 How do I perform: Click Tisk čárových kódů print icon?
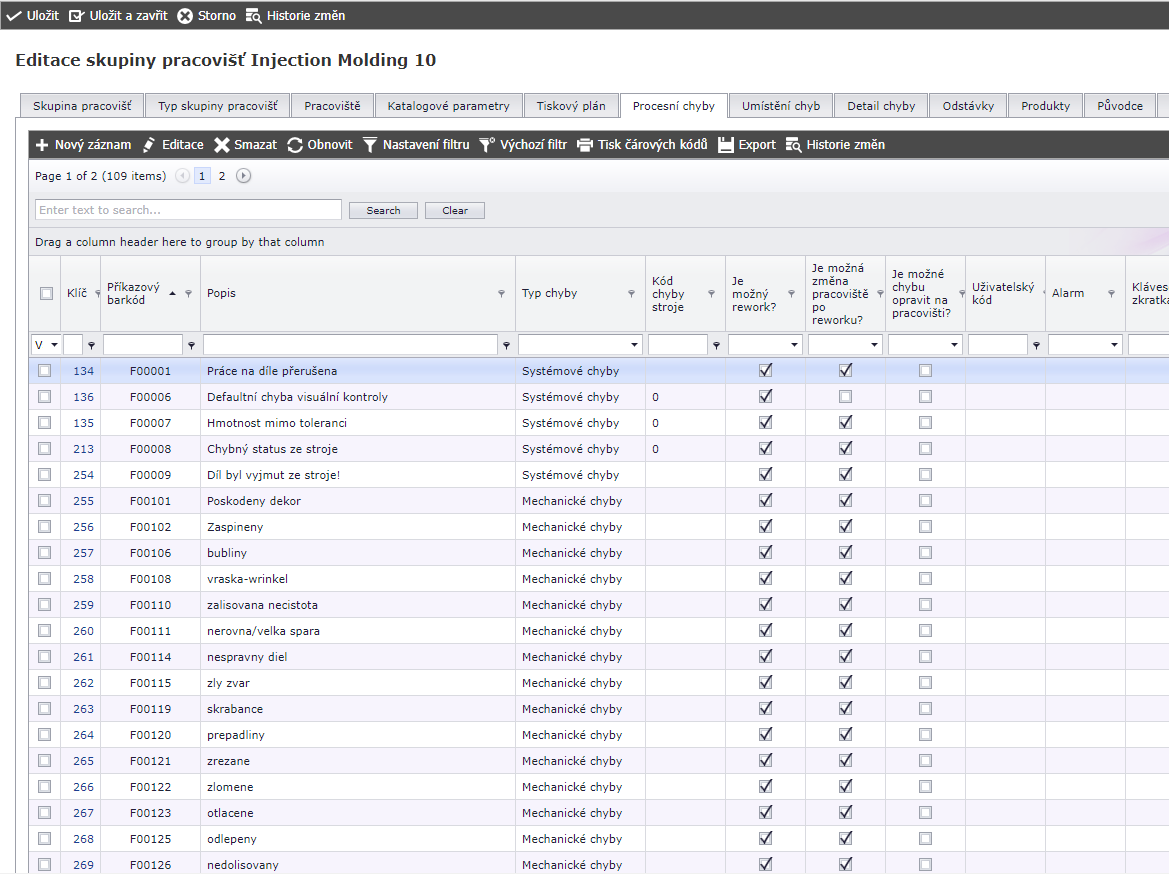[585, 145]
